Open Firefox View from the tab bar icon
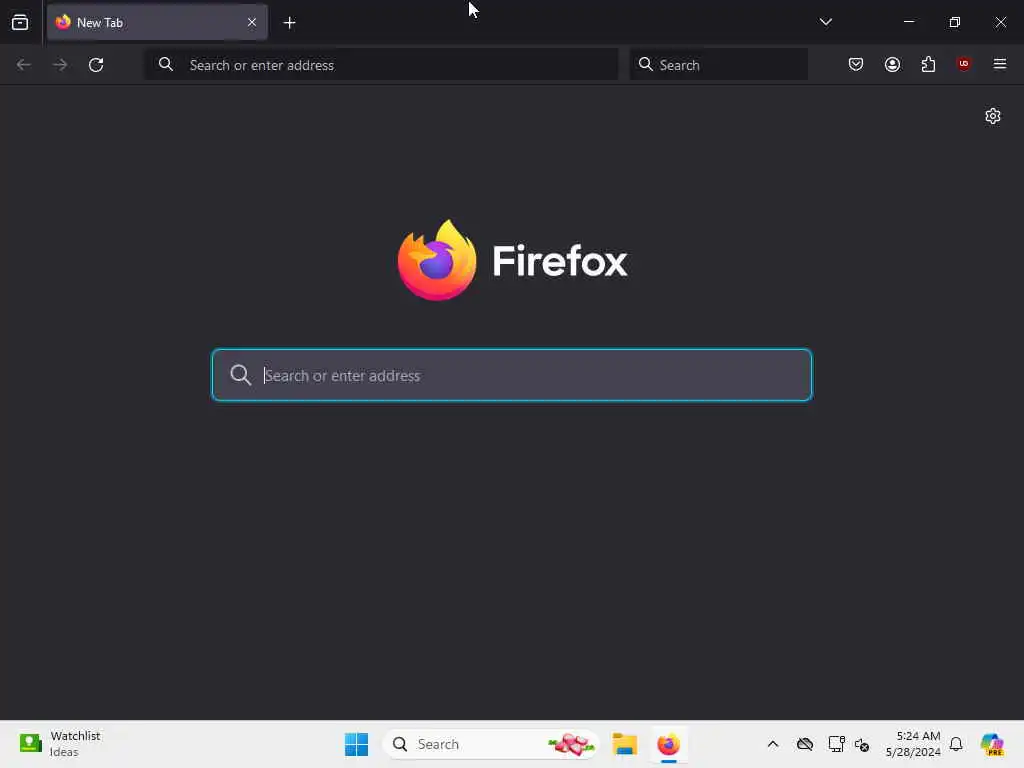This screenshot has width=1024, height=768. pyautogui.click(x=20, y=22)
